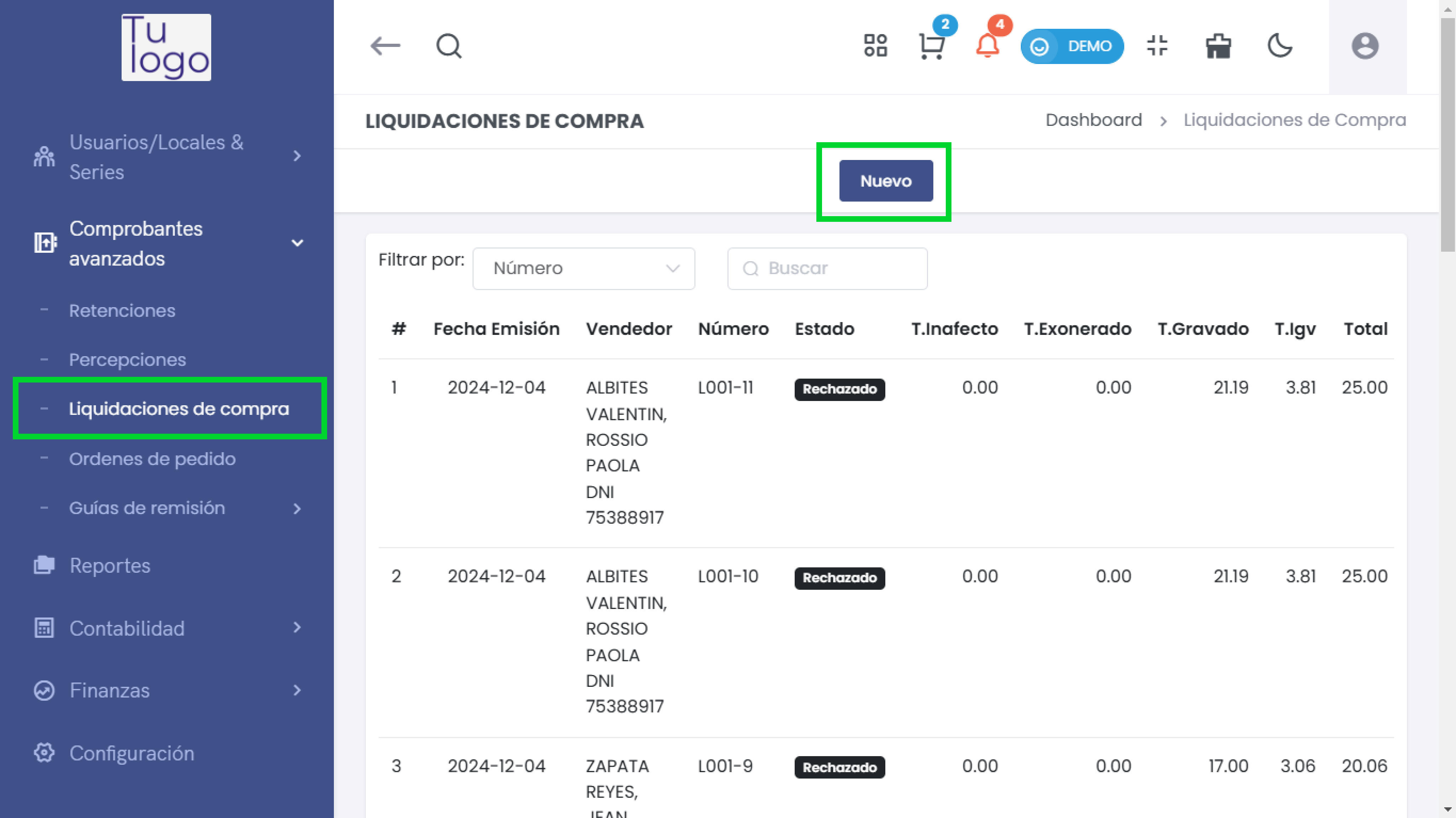The width and height of the screenshot is (1456, 818).
Task: Open Contabilidad menu label
Action: (x=127, y=629)
